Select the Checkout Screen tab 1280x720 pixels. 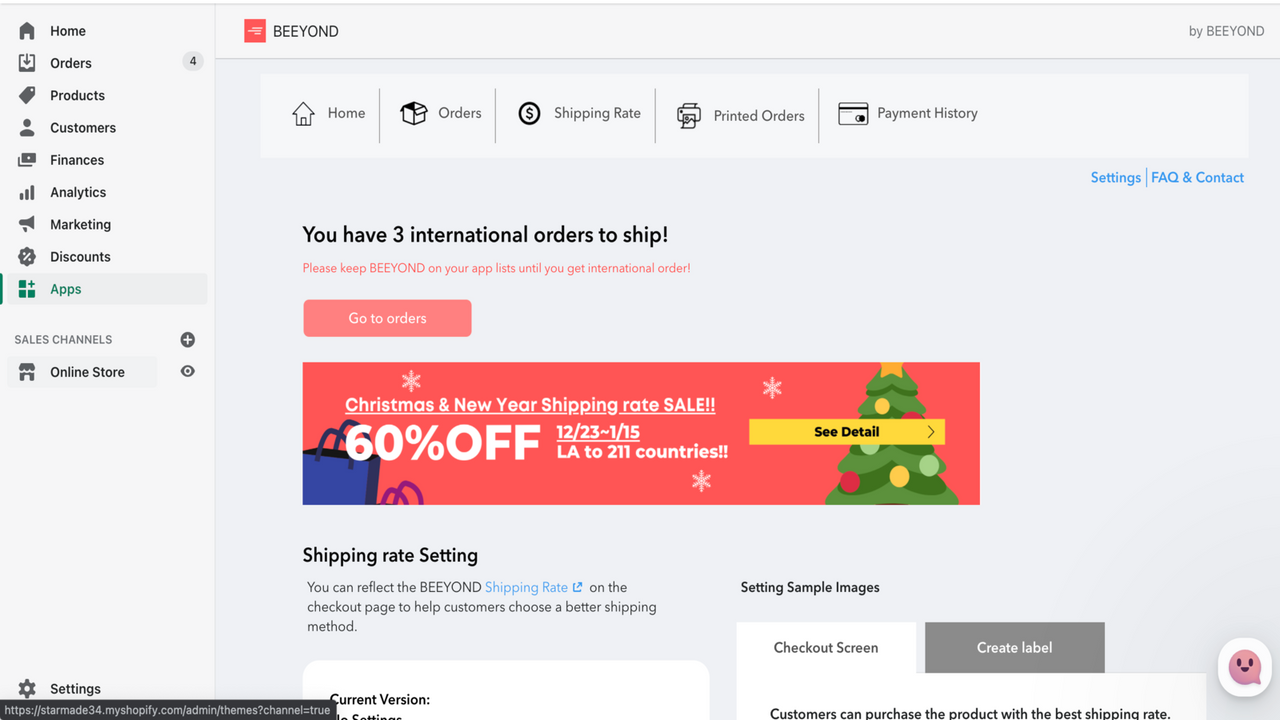point(826,647)
